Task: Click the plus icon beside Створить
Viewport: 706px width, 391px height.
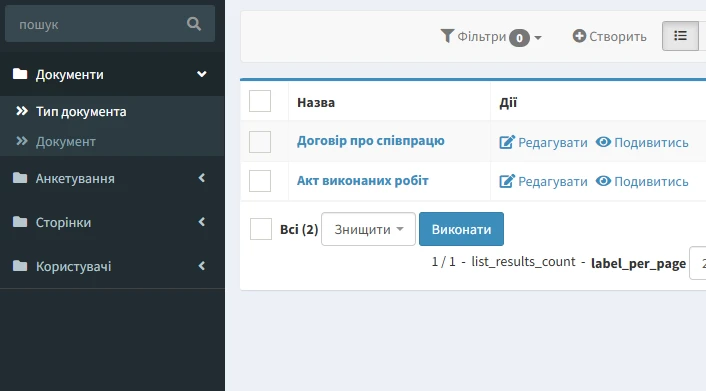Action: tap(579, 36)
